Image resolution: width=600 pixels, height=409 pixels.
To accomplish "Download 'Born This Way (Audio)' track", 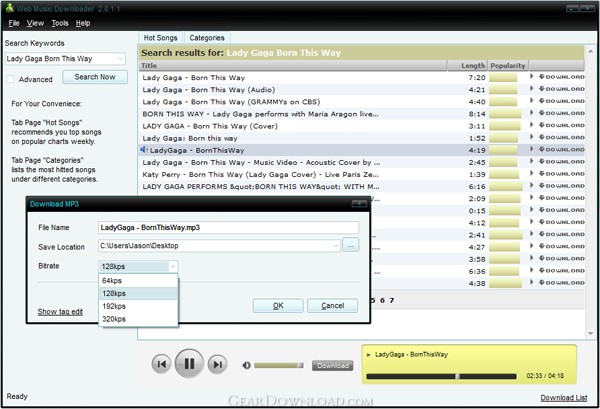I will pyautogui.click(x=561, y=89).
